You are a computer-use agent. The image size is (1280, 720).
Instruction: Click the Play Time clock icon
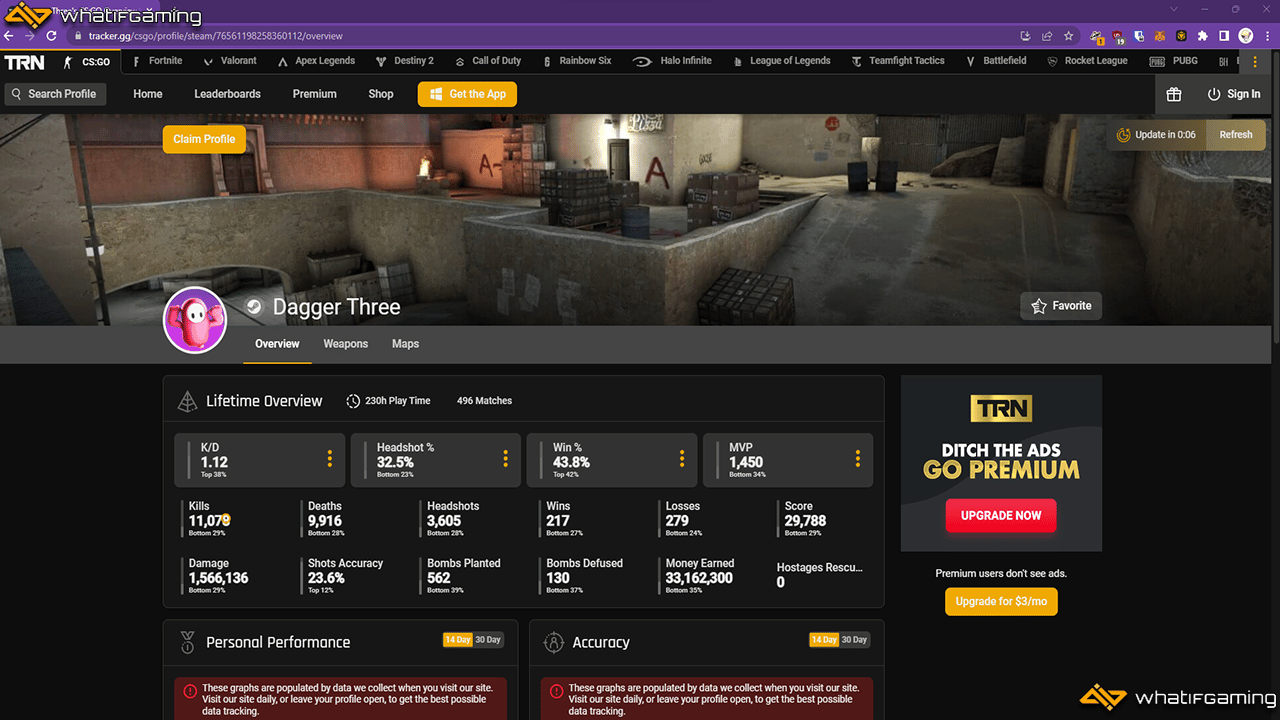click(353, 401)
